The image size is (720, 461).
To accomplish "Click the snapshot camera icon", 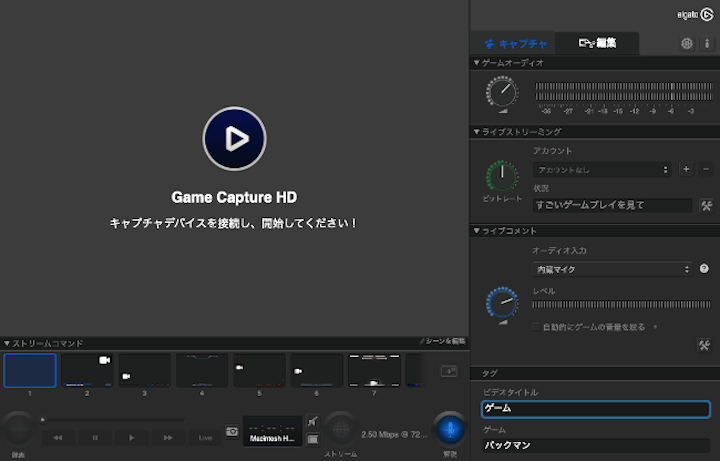I will point(231,430).
